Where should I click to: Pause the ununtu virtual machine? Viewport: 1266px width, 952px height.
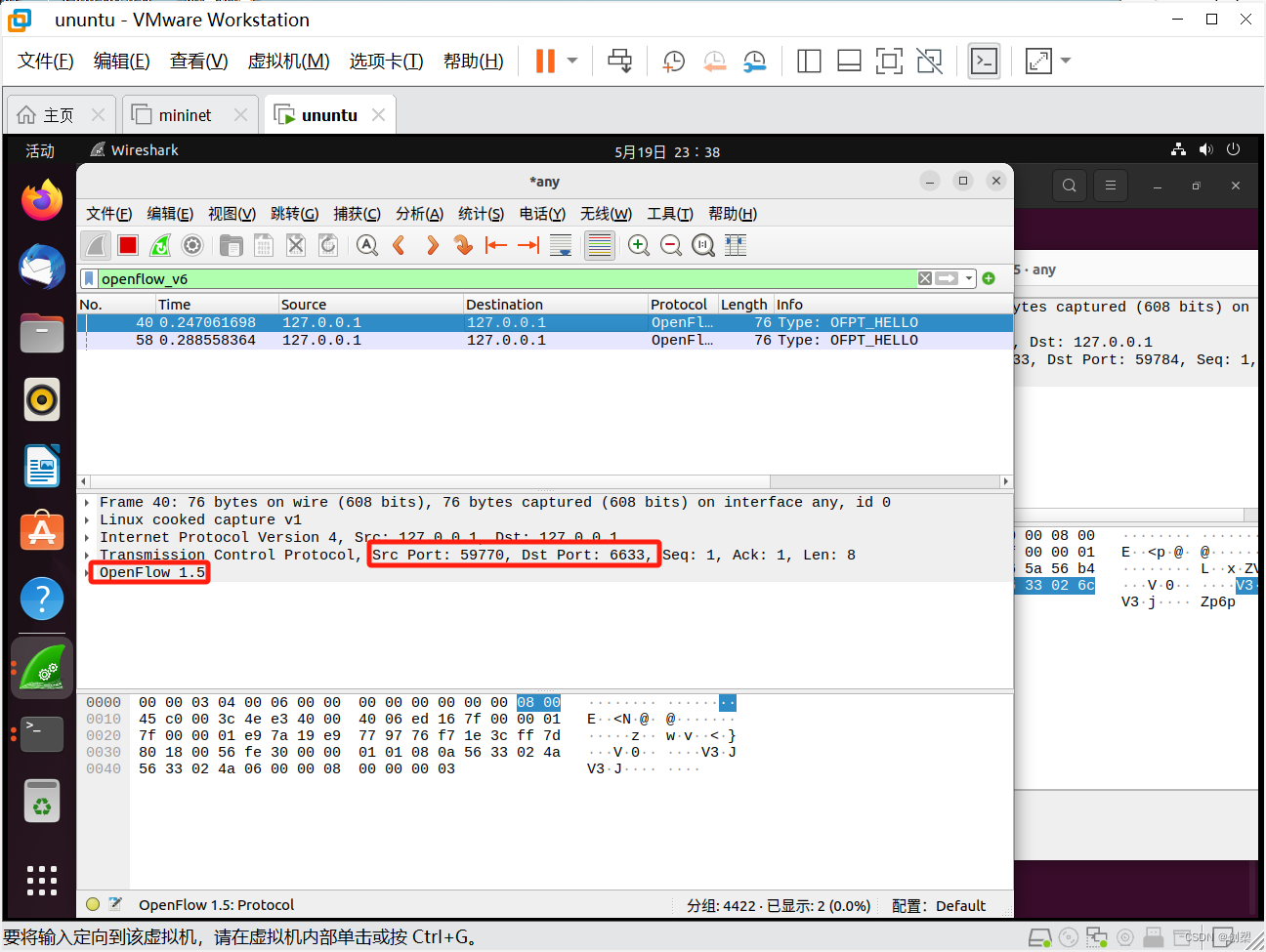pyautogui.click(x=543, y=61)
